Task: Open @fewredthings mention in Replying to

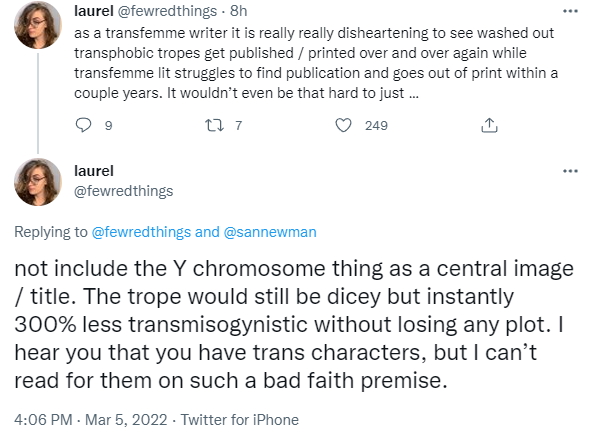Action: [x=141, y=232]
